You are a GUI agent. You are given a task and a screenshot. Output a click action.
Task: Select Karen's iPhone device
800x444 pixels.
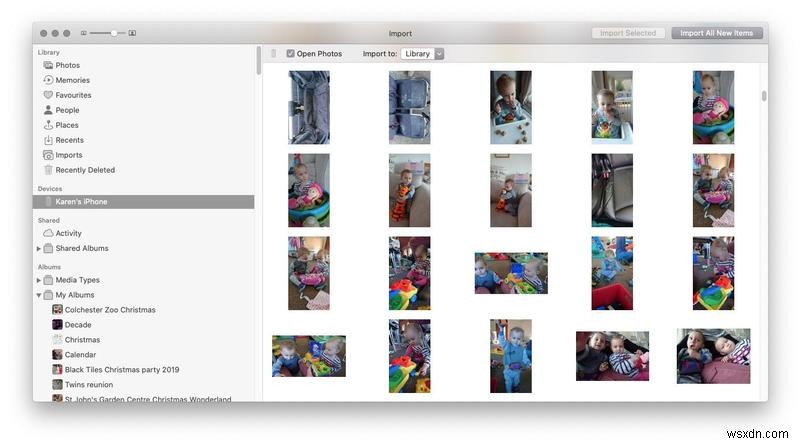(x=143, y=202)
